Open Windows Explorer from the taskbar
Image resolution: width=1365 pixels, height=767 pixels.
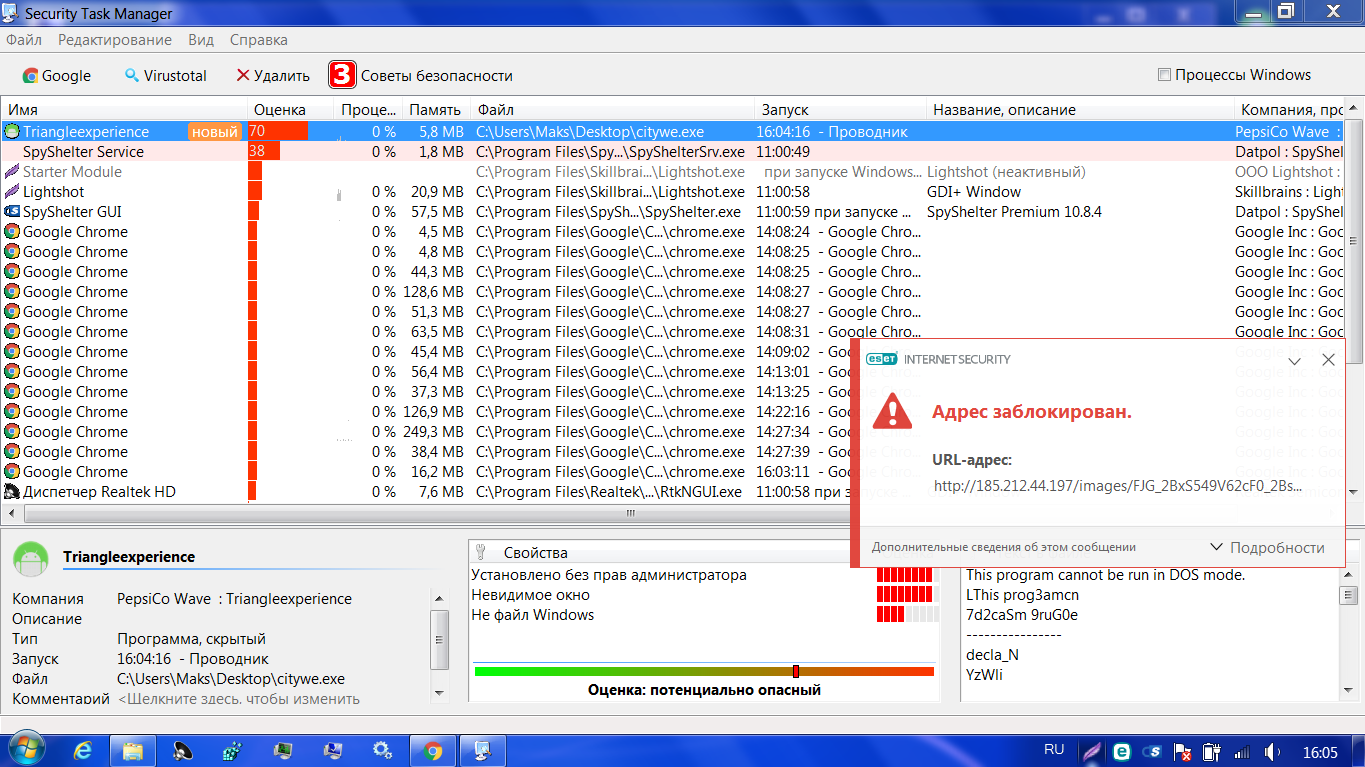133,750
